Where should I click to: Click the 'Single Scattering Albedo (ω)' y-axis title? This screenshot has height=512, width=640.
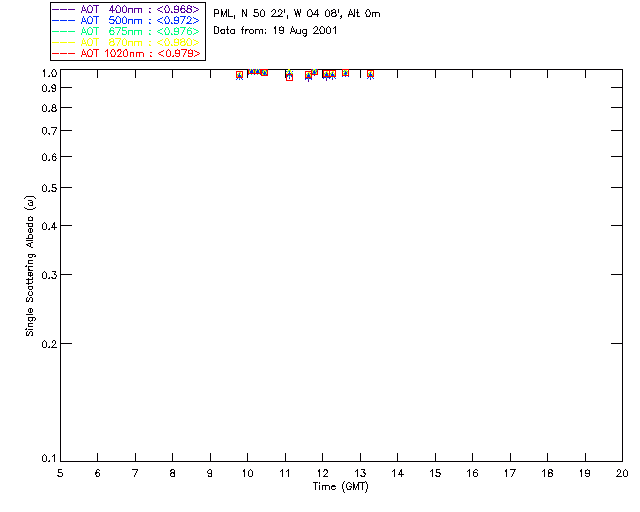(30, 266)
